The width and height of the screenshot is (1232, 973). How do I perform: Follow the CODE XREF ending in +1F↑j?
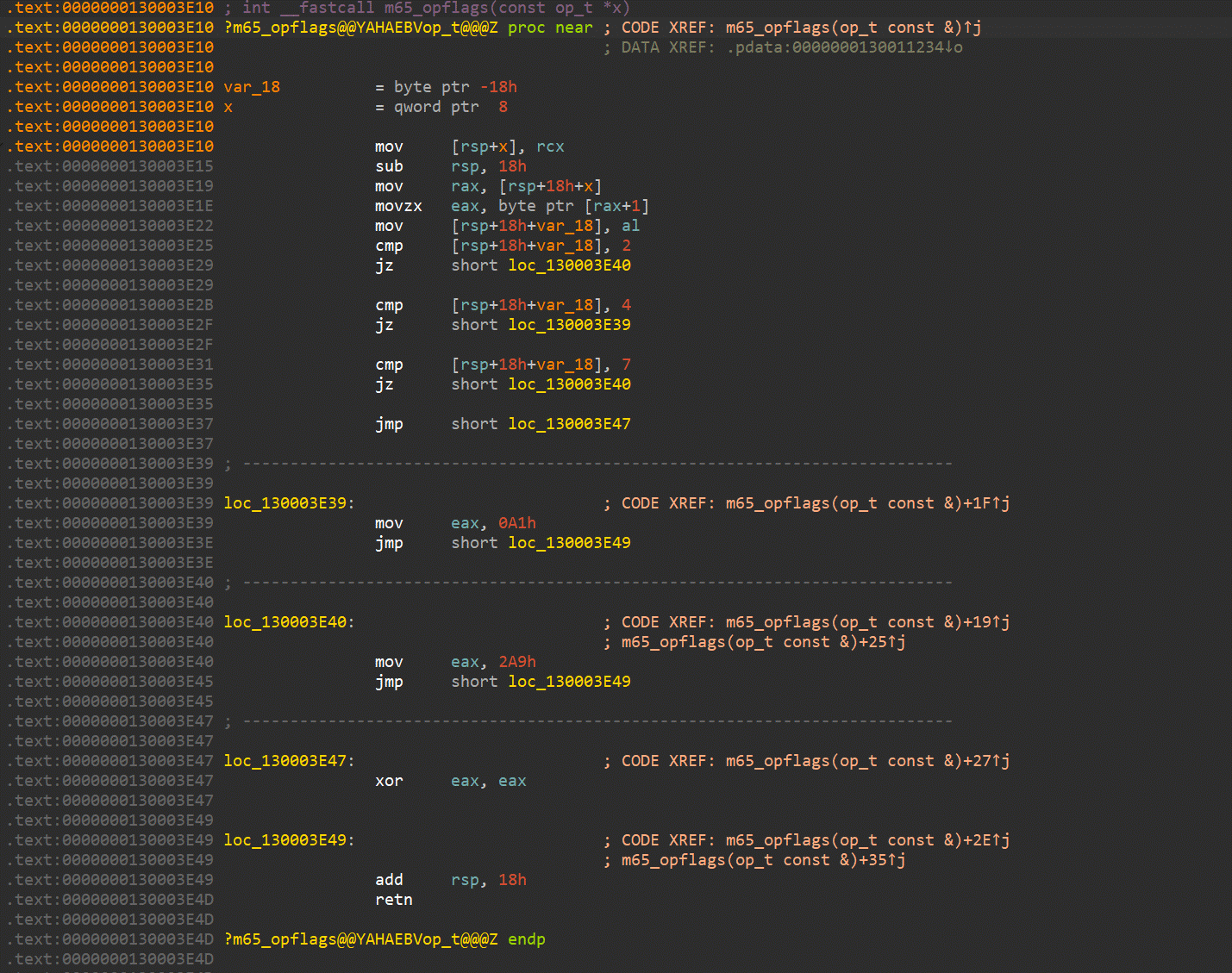(x=866, y=503)
